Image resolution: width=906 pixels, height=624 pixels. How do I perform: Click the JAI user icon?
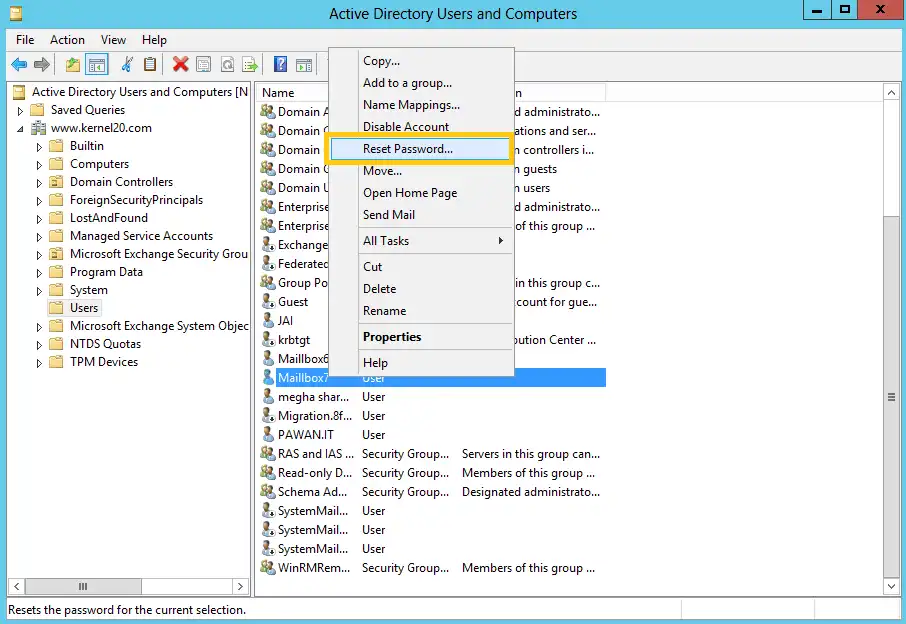coord(268,321)
